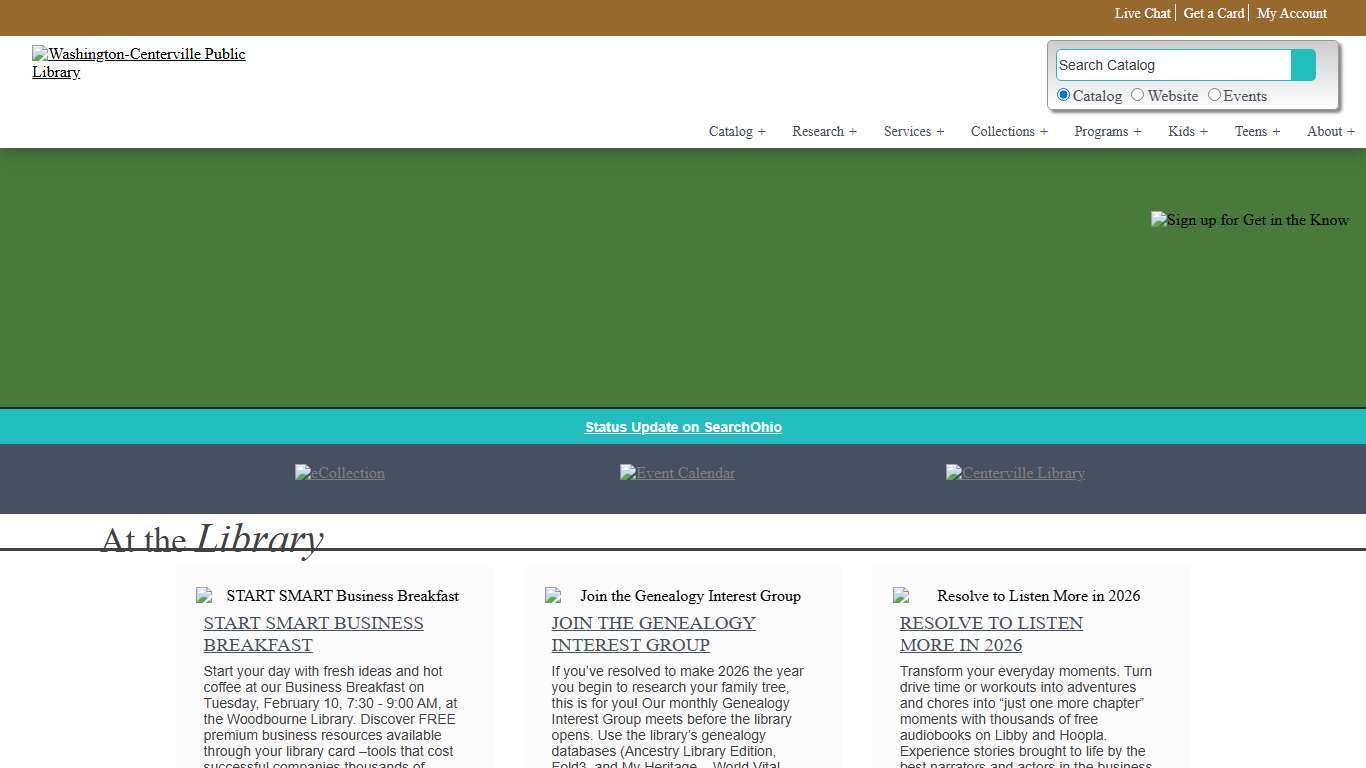1366x768 pixels.
Task: Expand the Collections + menu
Action: [x=1009, y=131]
